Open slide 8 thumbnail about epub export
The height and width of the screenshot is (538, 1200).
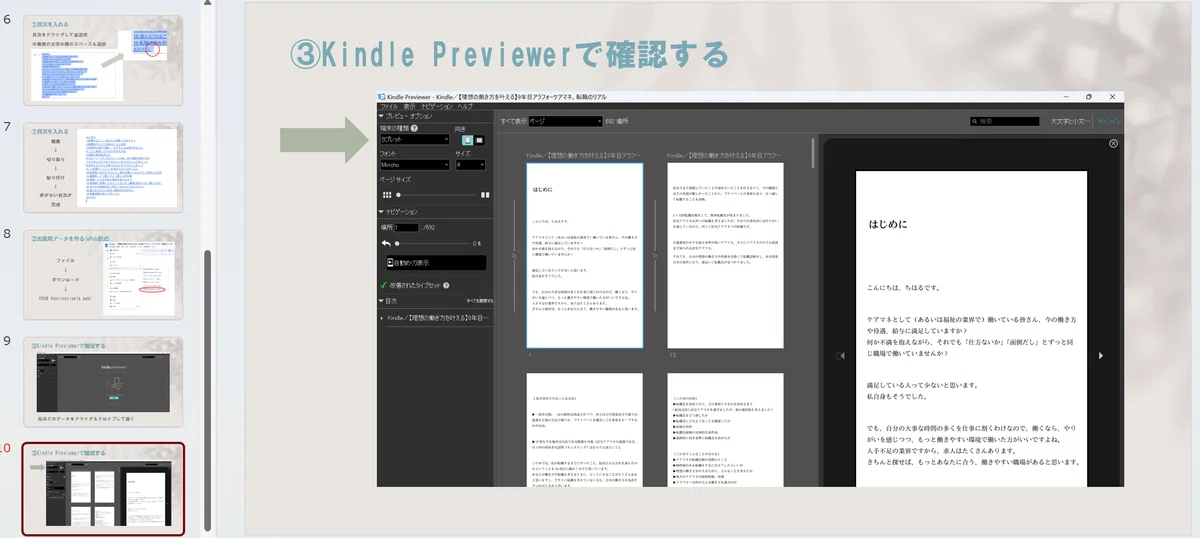click(x=103, y=273)
